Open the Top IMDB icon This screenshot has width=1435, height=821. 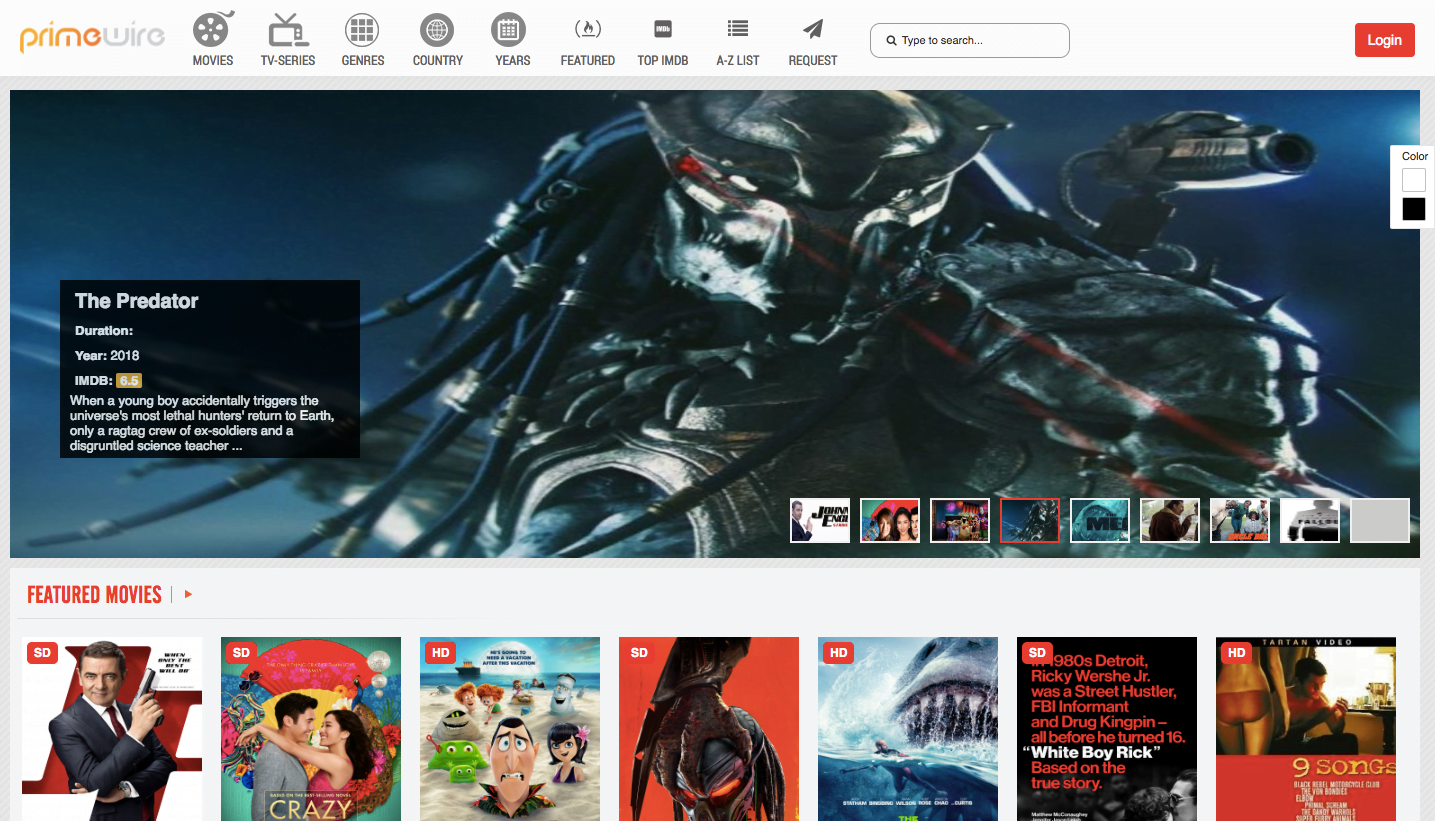663,29
